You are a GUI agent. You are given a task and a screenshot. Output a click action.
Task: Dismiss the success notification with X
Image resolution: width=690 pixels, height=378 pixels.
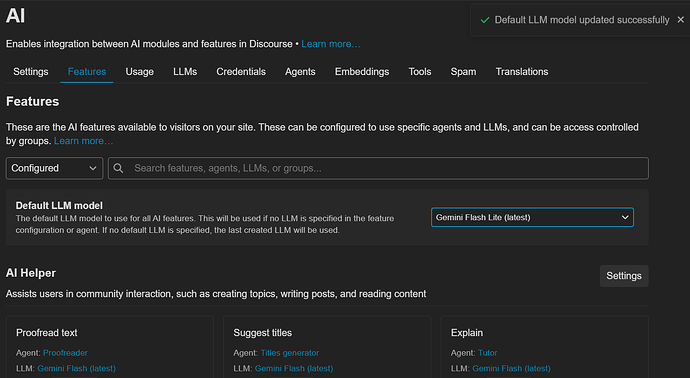pos(680,20)
